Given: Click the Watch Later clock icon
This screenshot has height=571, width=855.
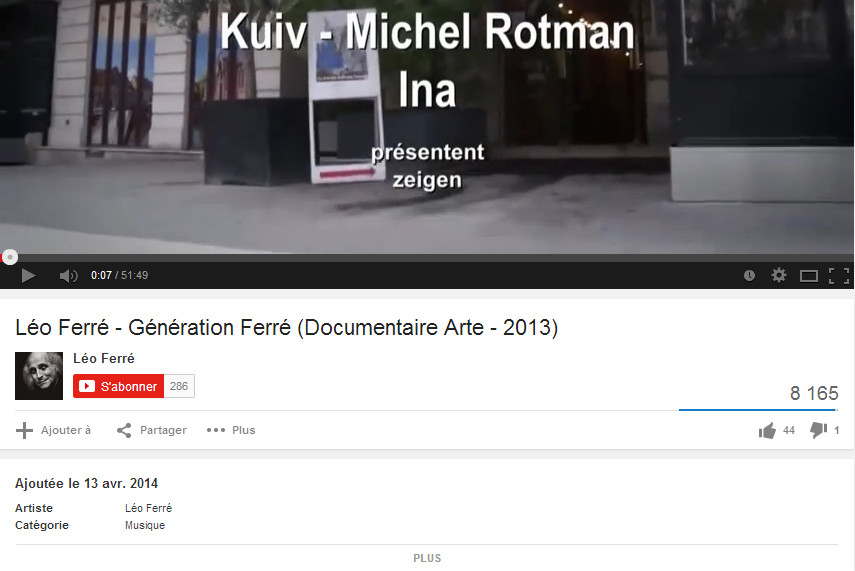Looking at the screenshot, I should [x=749, y=275].
